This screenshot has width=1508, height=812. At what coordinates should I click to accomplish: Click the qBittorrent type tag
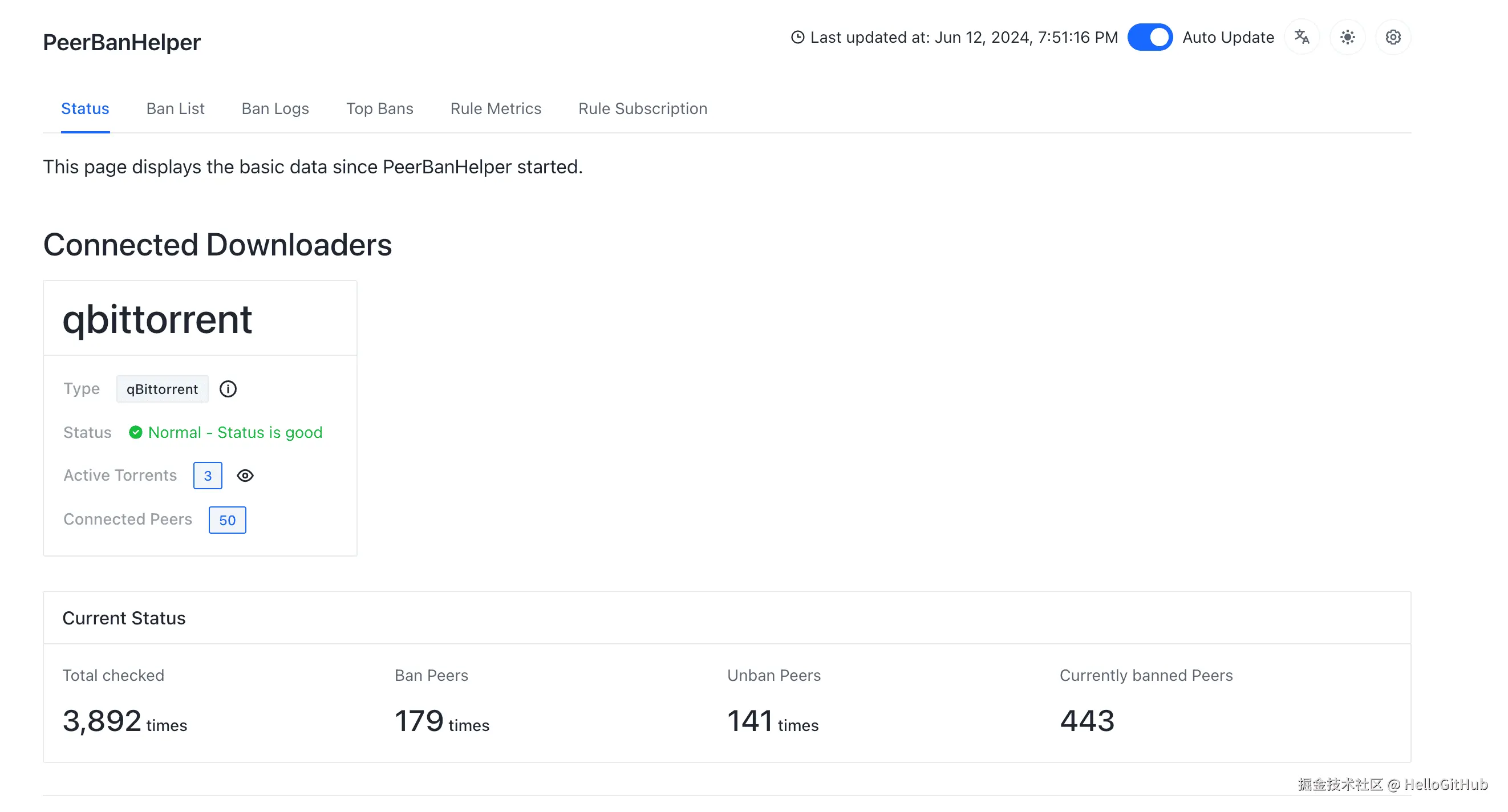(162, 389)
